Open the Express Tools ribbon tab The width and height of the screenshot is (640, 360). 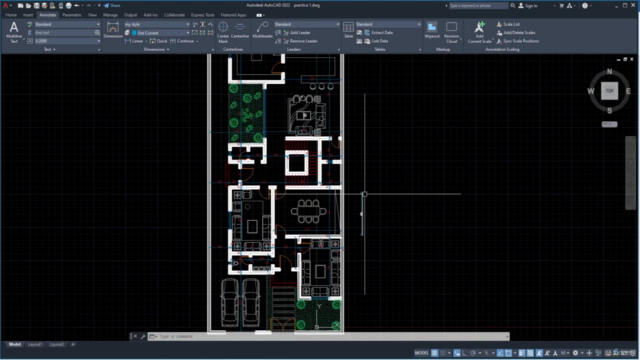[202, 15]
